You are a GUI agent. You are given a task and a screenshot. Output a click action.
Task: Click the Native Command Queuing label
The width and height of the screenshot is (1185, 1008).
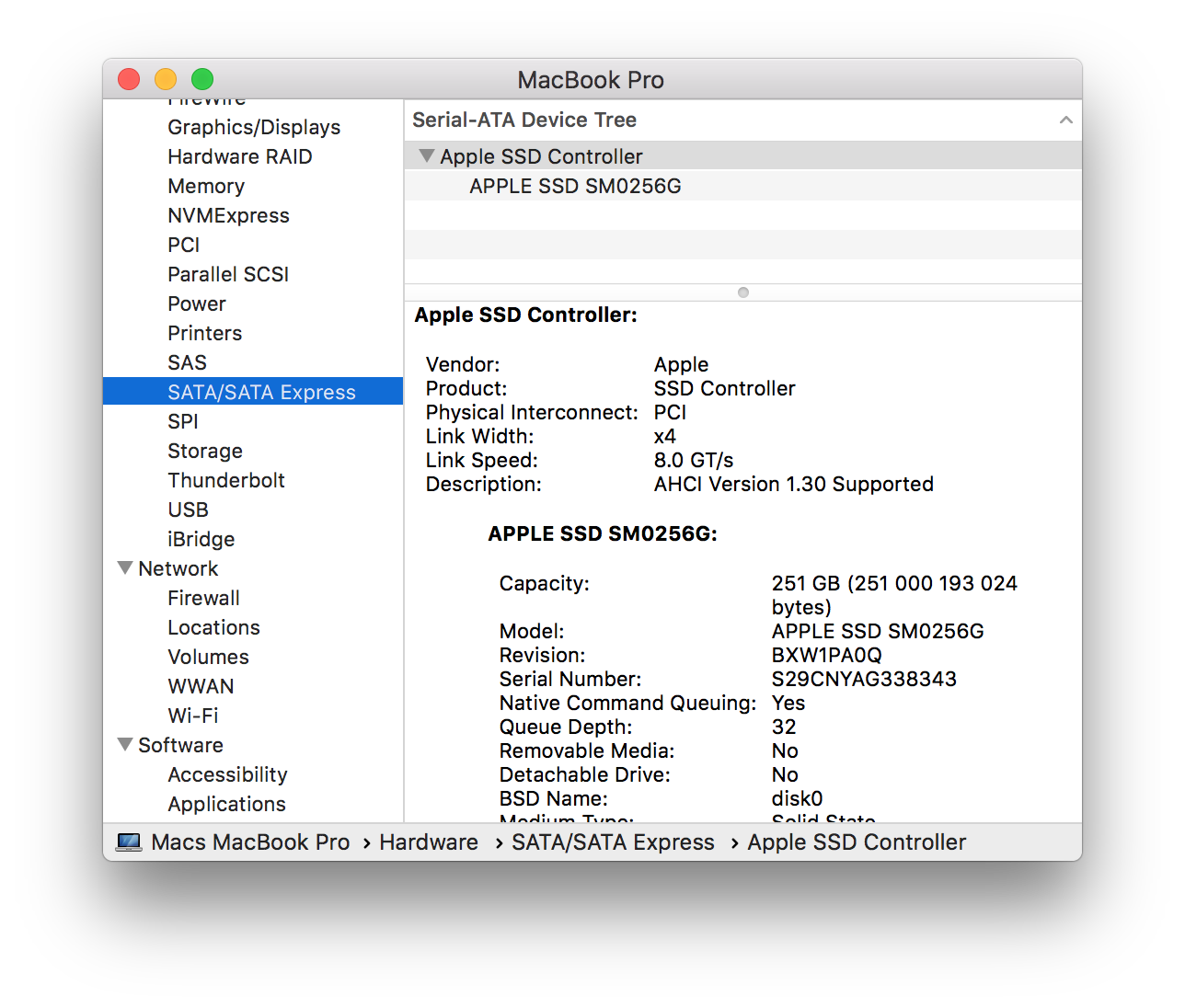(x=627, y=703)
